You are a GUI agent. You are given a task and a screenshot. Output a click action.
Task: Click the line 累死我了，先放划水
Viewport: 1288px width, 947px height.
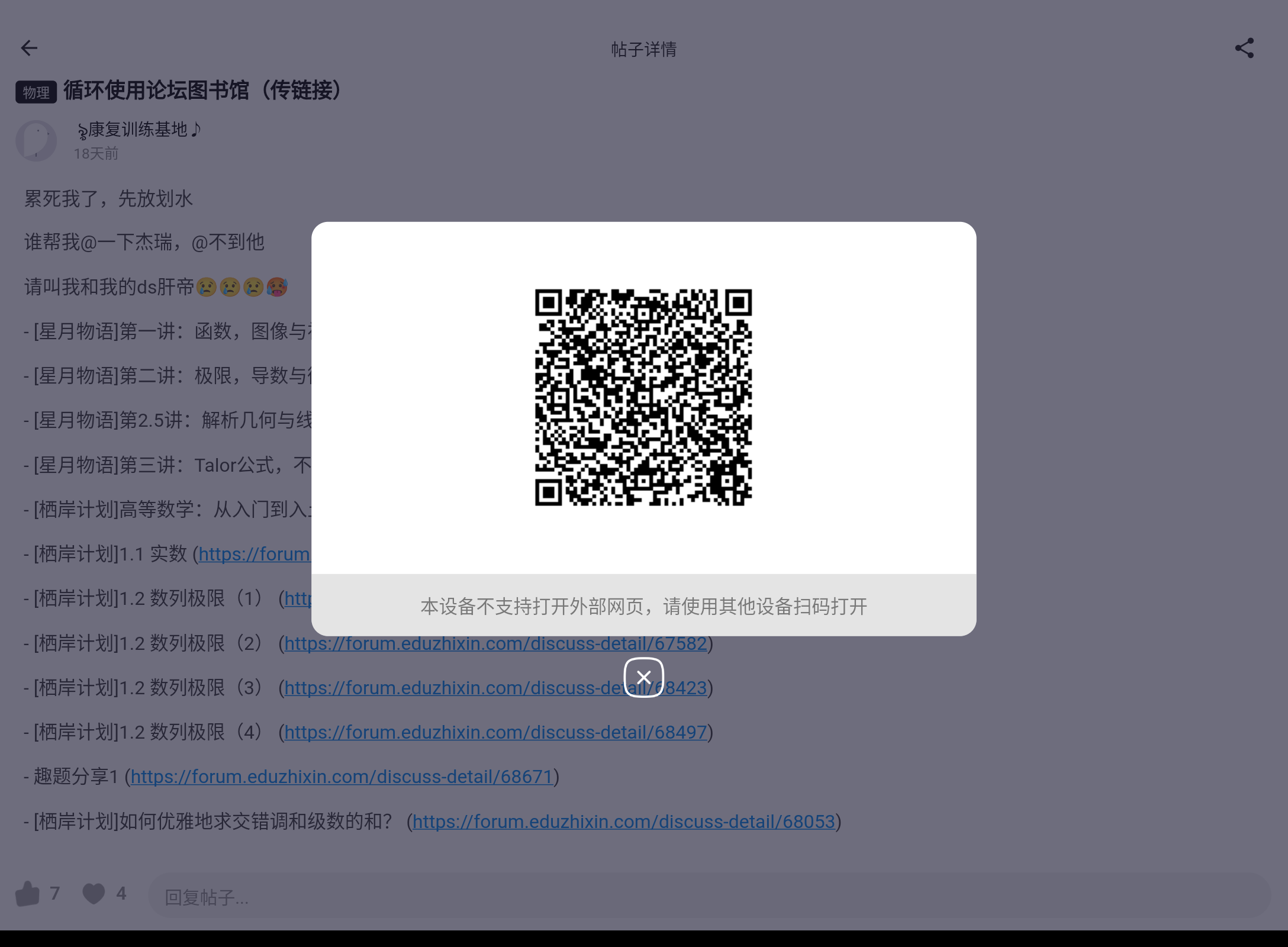click(x=108, y=199)
